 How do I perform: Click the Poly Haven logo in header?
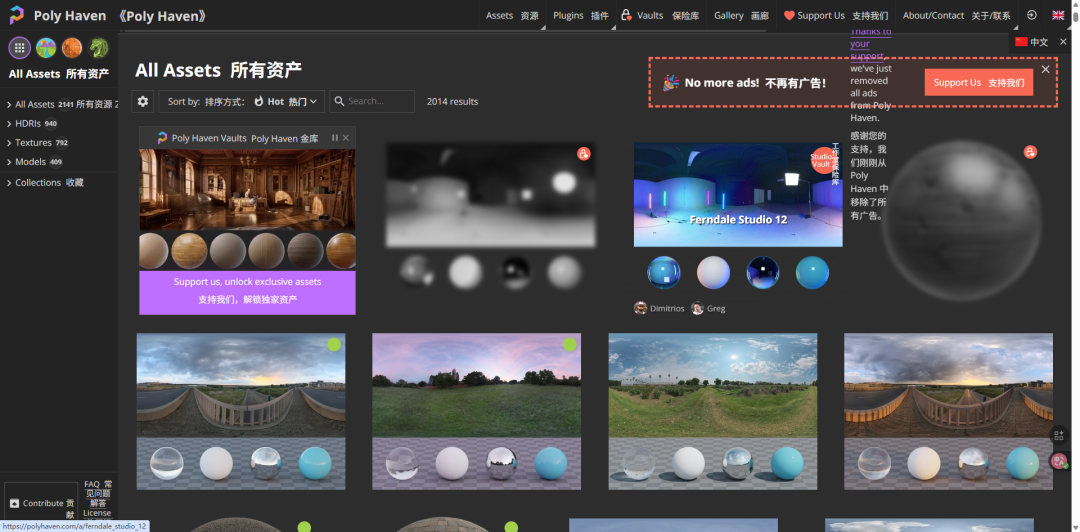click(17, 15)
